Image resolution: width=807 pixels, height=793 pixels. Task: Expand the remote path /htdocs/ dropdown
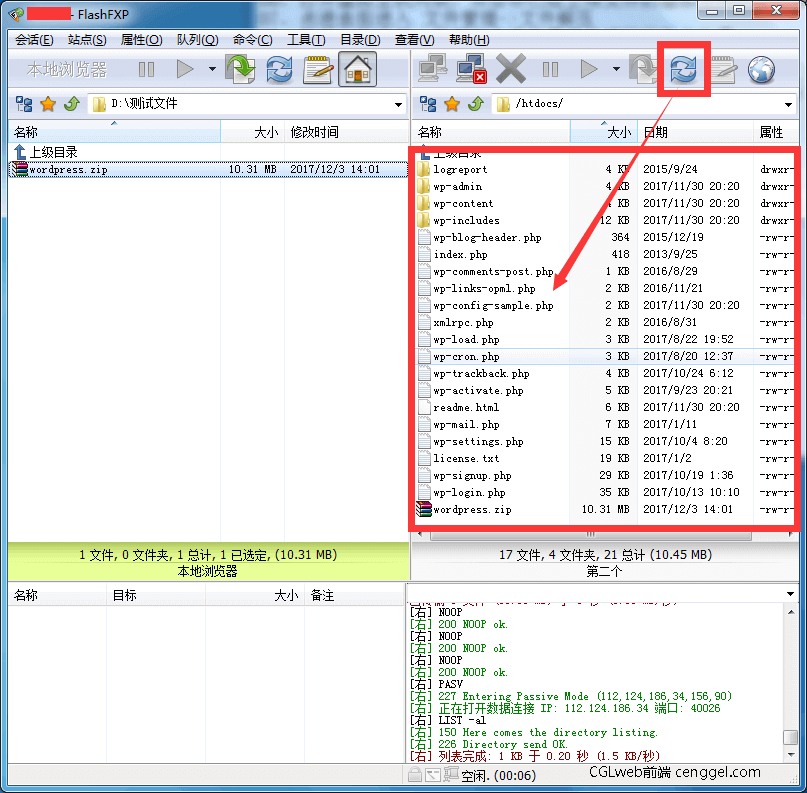click(788, 104)
